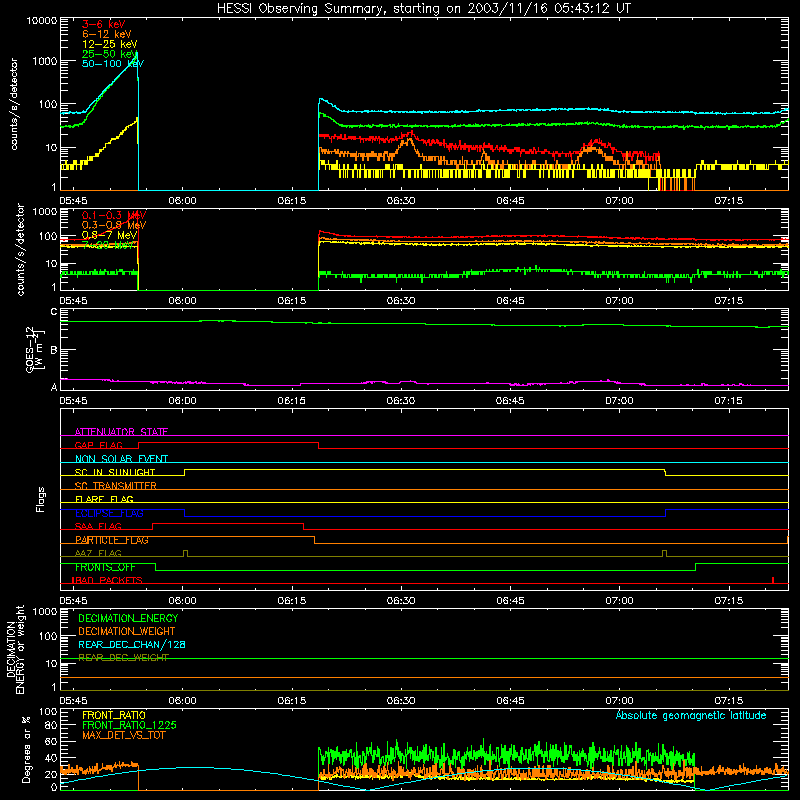Select the FRONTS_OFF flag label
800x800 pixels.
pos(105,567)
